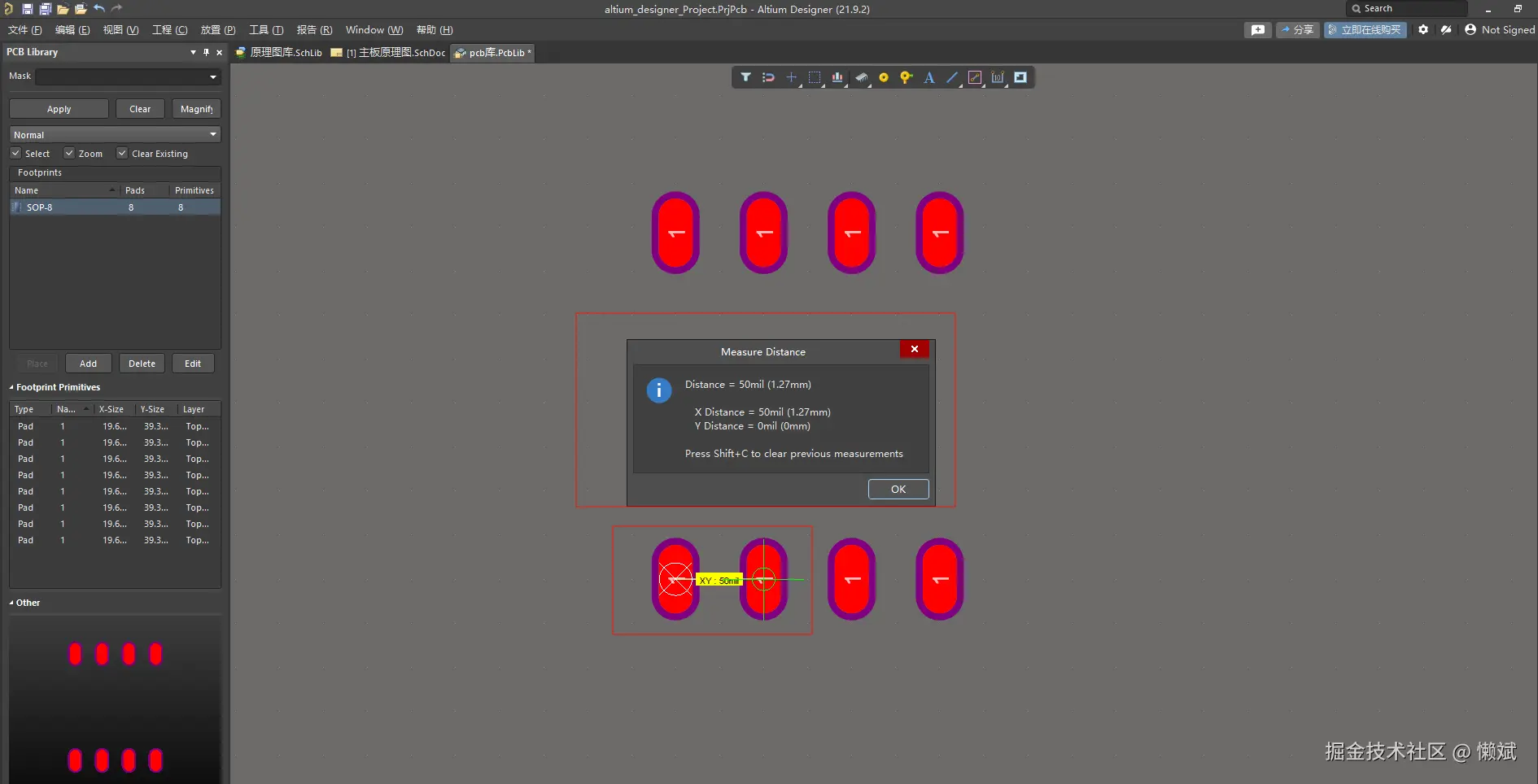Open the settings gear icon
This screenshot has height=784, width=1538.
1422,29
